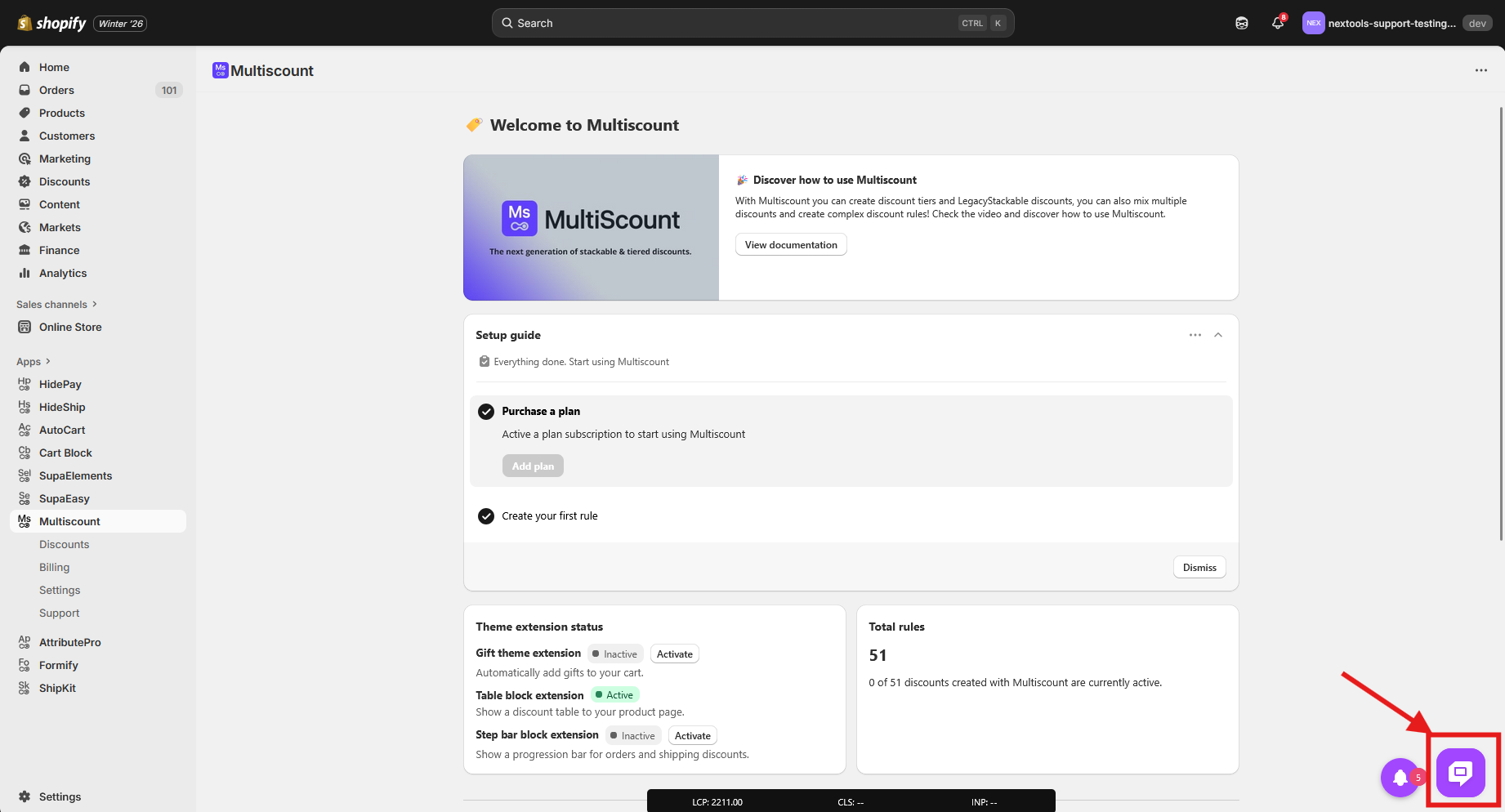Open the Setup guide options menu
Screen dimensions: 1505x812
pyautogui.click(x=1195, y=335)
